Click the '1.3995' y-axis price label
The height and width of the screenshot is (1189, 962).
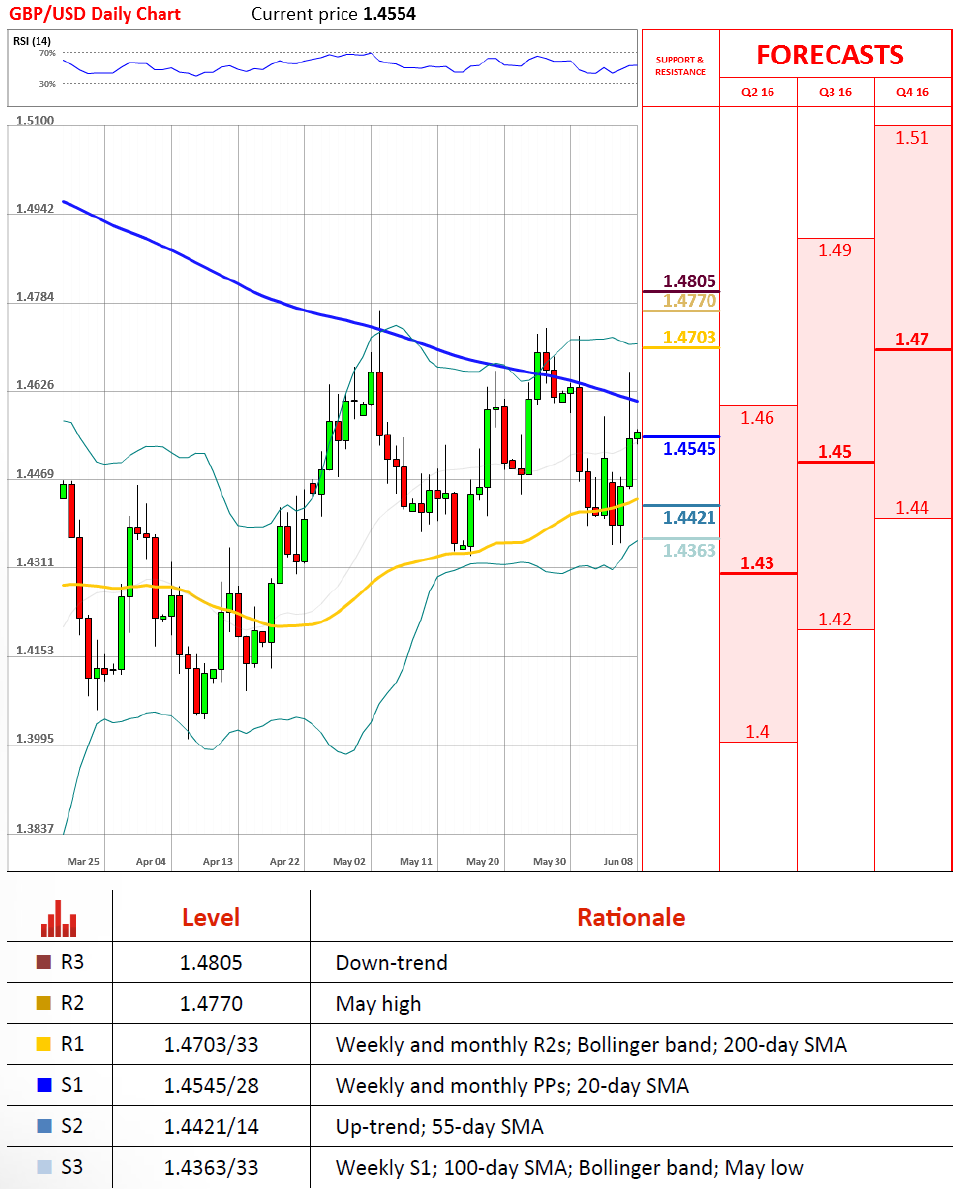35,739
